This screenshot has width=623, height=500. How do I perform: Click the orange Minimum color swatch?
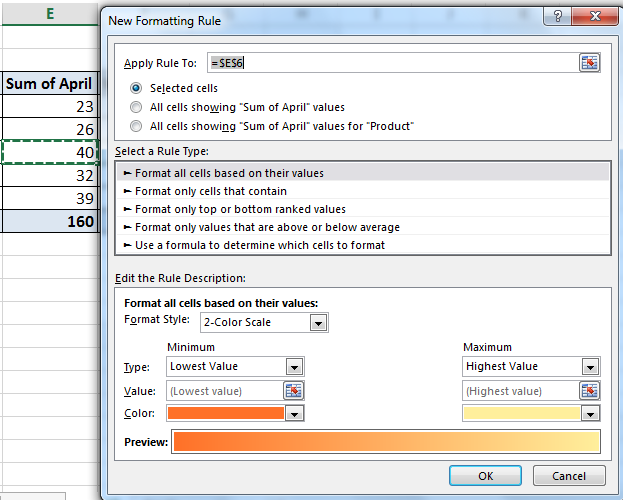point(226,413)
